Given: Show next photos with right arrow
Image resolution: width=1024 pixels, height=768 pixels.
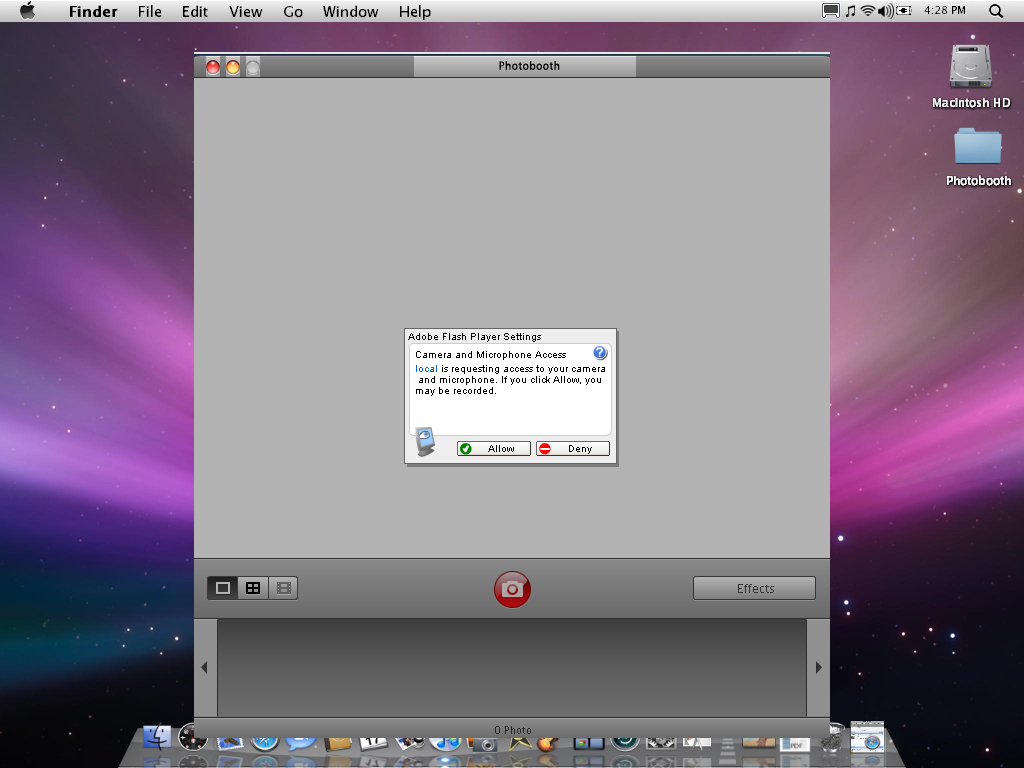Looking at the screenshot, I should coord(818,667).
